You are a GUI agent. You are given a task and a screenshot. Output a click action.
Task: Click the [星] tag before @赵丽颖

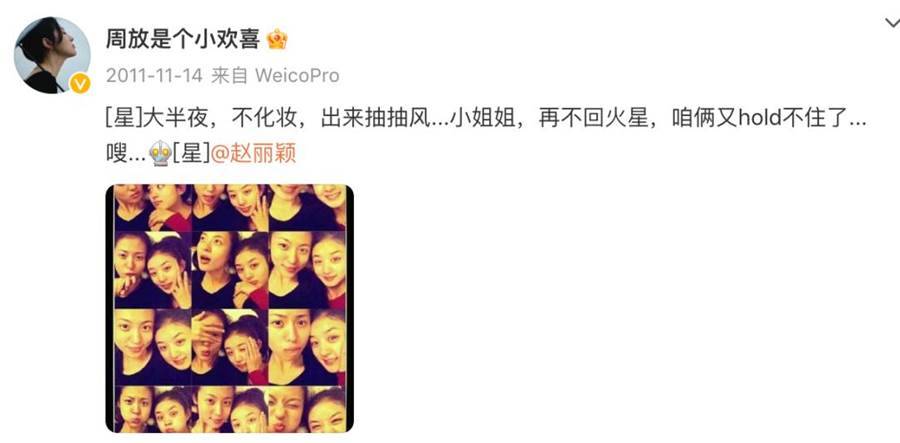point(191,153)
